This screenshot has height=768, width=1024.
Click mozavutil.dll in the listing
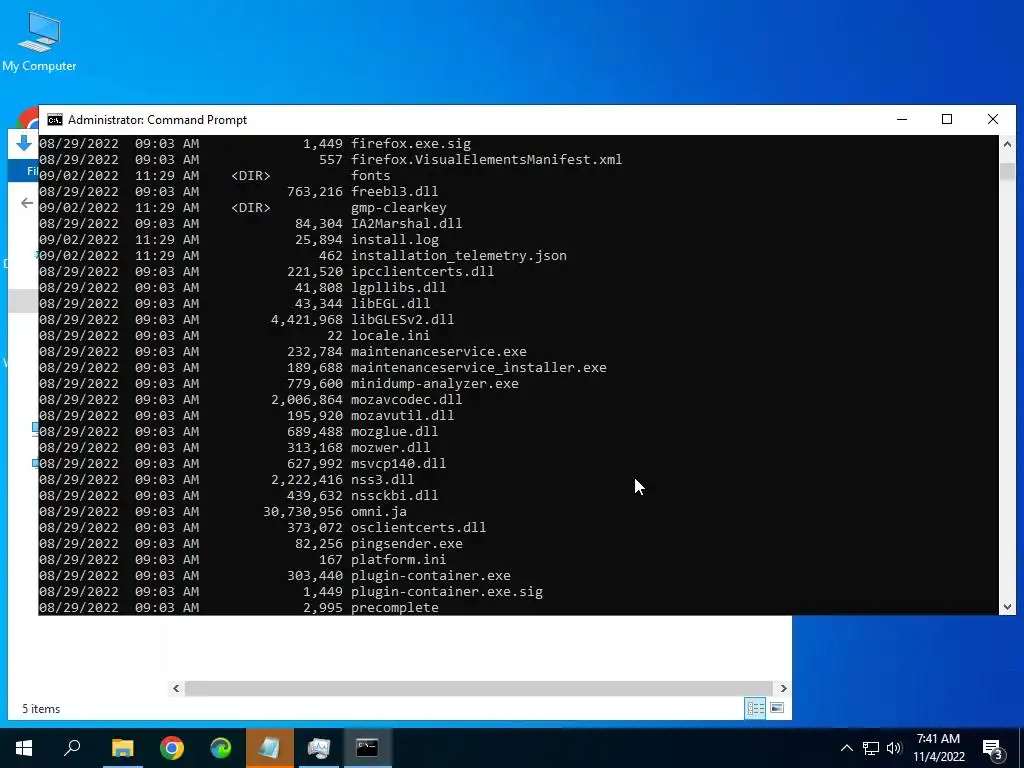click(x=402, y=415)
